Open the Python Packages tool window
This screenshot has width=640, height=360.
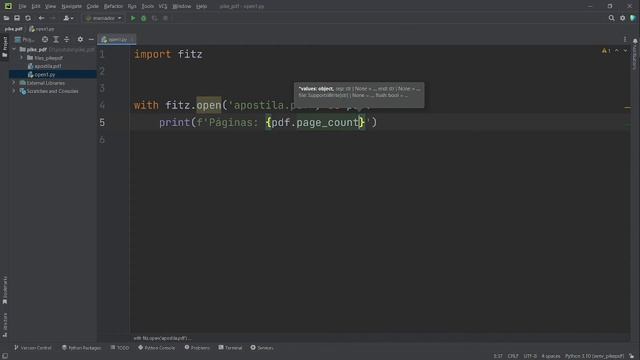pyautogui.click(x=81, y=348)
